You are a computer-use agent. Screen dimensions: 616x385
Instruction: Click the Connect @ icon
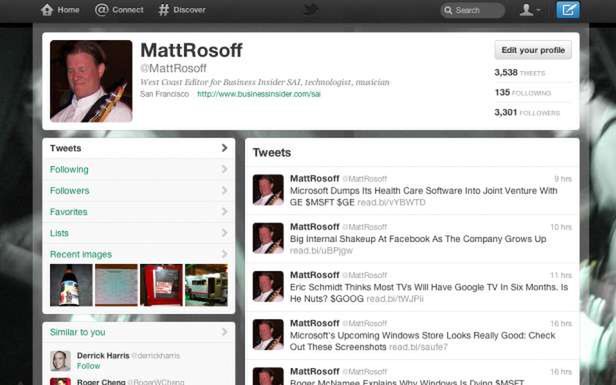pyautogui.click(x=101, y=10)
